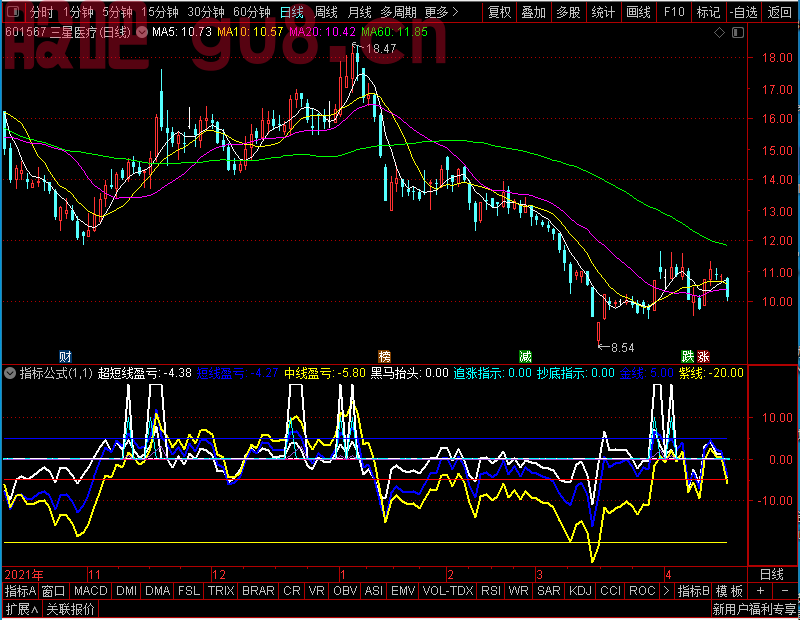This screenshot has width=800, height=620.
Task: Open 新用户福利专享 link
Action: click(x=755, y=609)
